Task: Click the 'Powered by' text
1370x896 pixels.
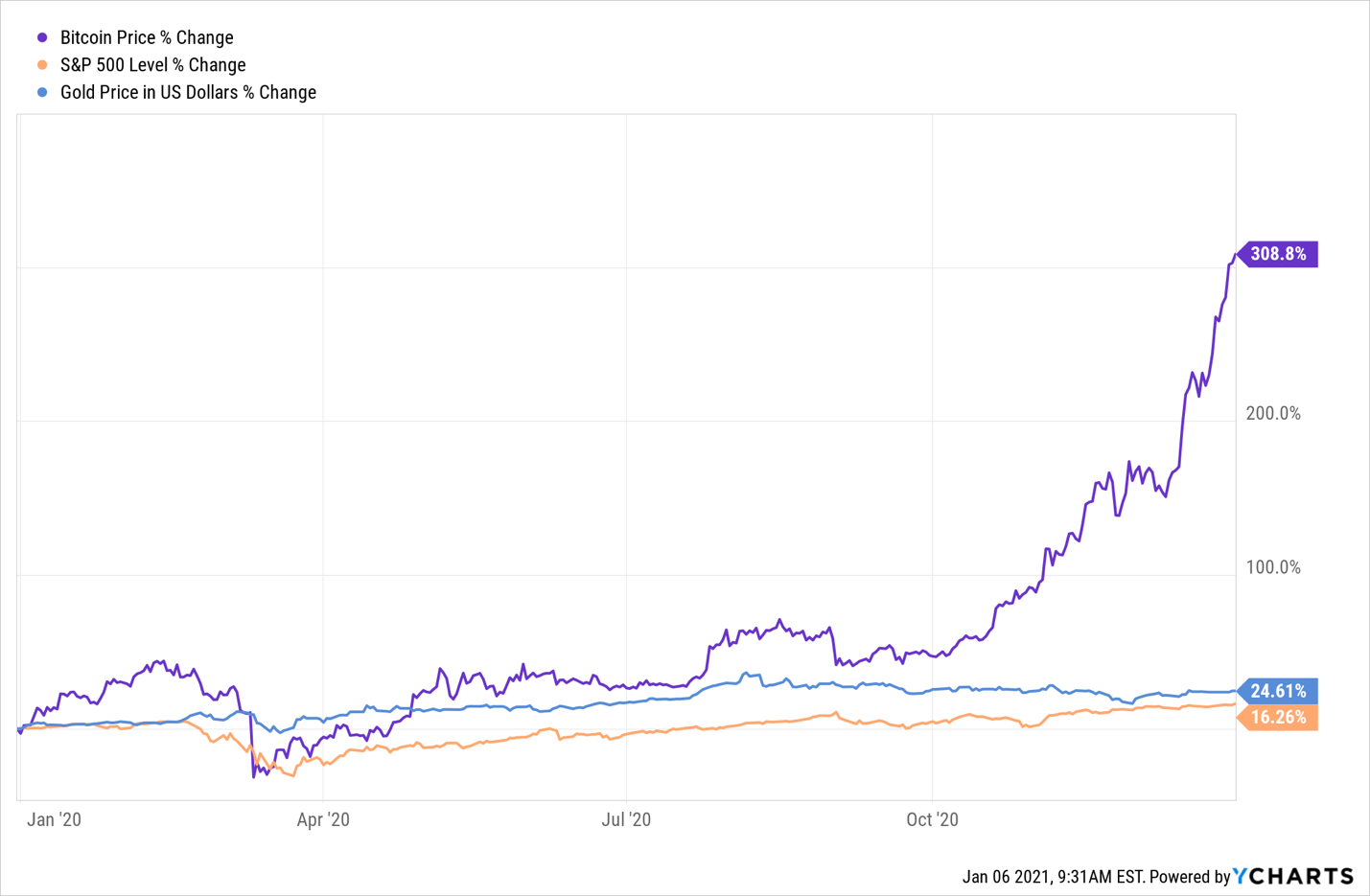Action: [x=1189, y=877]
